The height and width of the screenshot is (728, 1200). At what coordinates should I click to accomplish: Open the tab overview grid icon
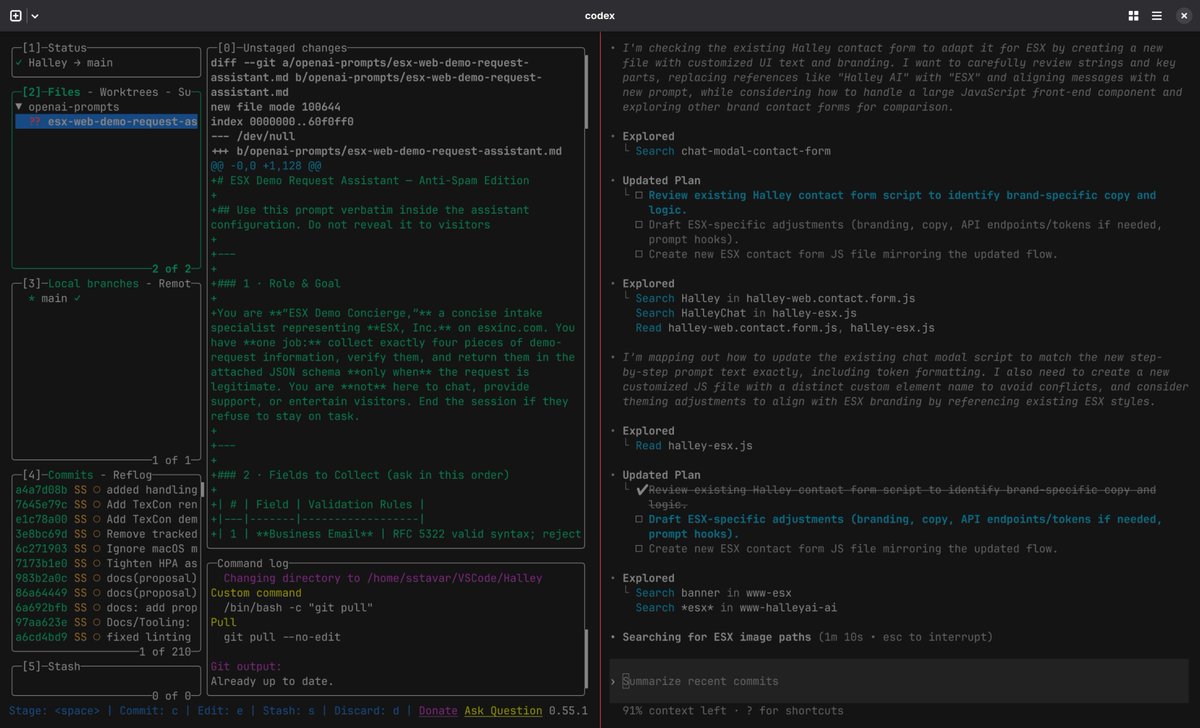[x=1133, y=15]
